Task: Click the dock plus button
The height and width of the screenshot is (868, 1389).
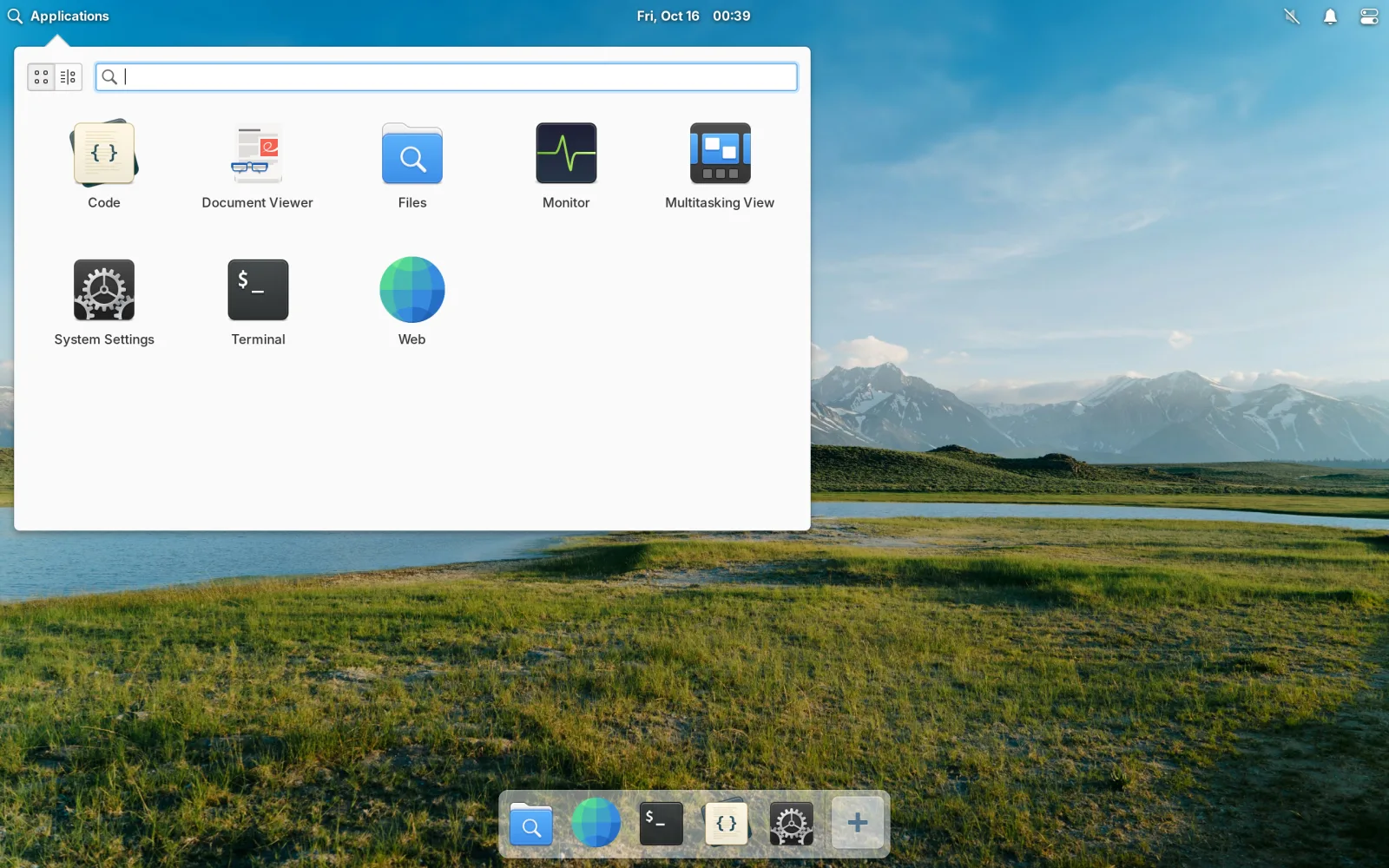Action: click(858, 823)
